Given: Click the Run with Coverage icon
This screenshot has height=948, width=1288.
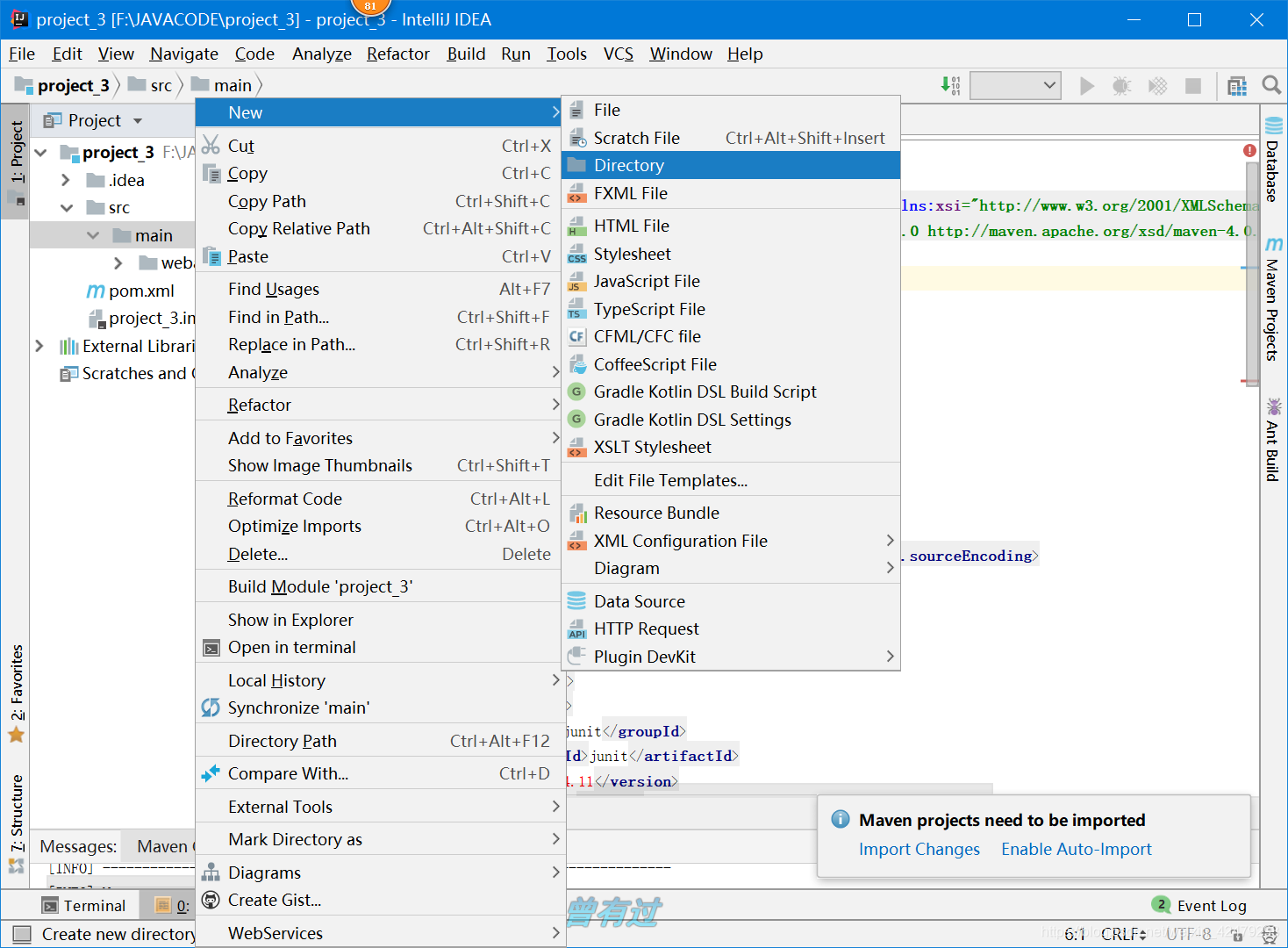Looking at the screenshot, I should click(x=1158, y=85).
